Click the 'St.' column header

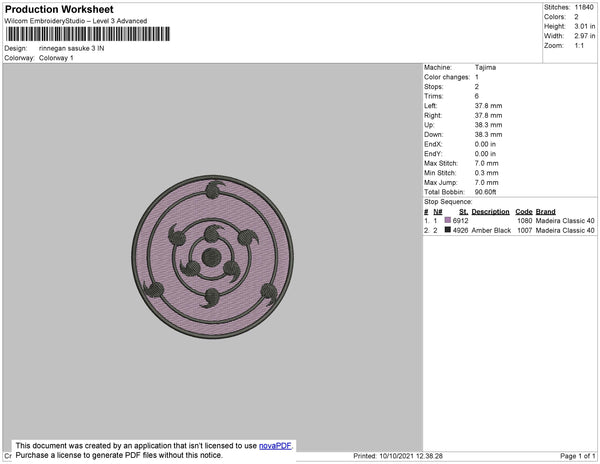pos(463,212)
